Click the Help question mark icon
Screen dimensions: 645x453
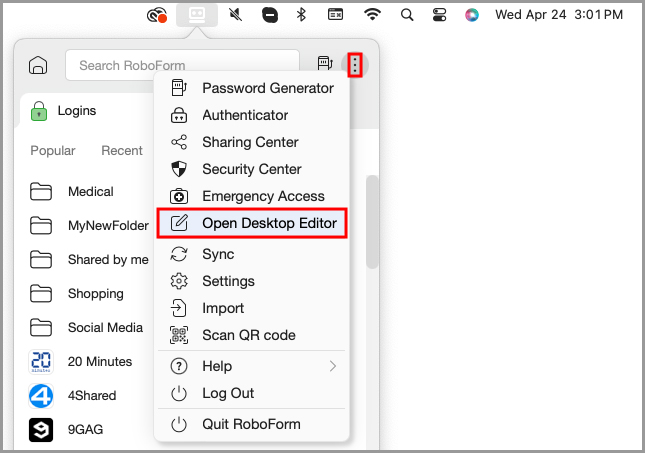click(x=179, y=366)
